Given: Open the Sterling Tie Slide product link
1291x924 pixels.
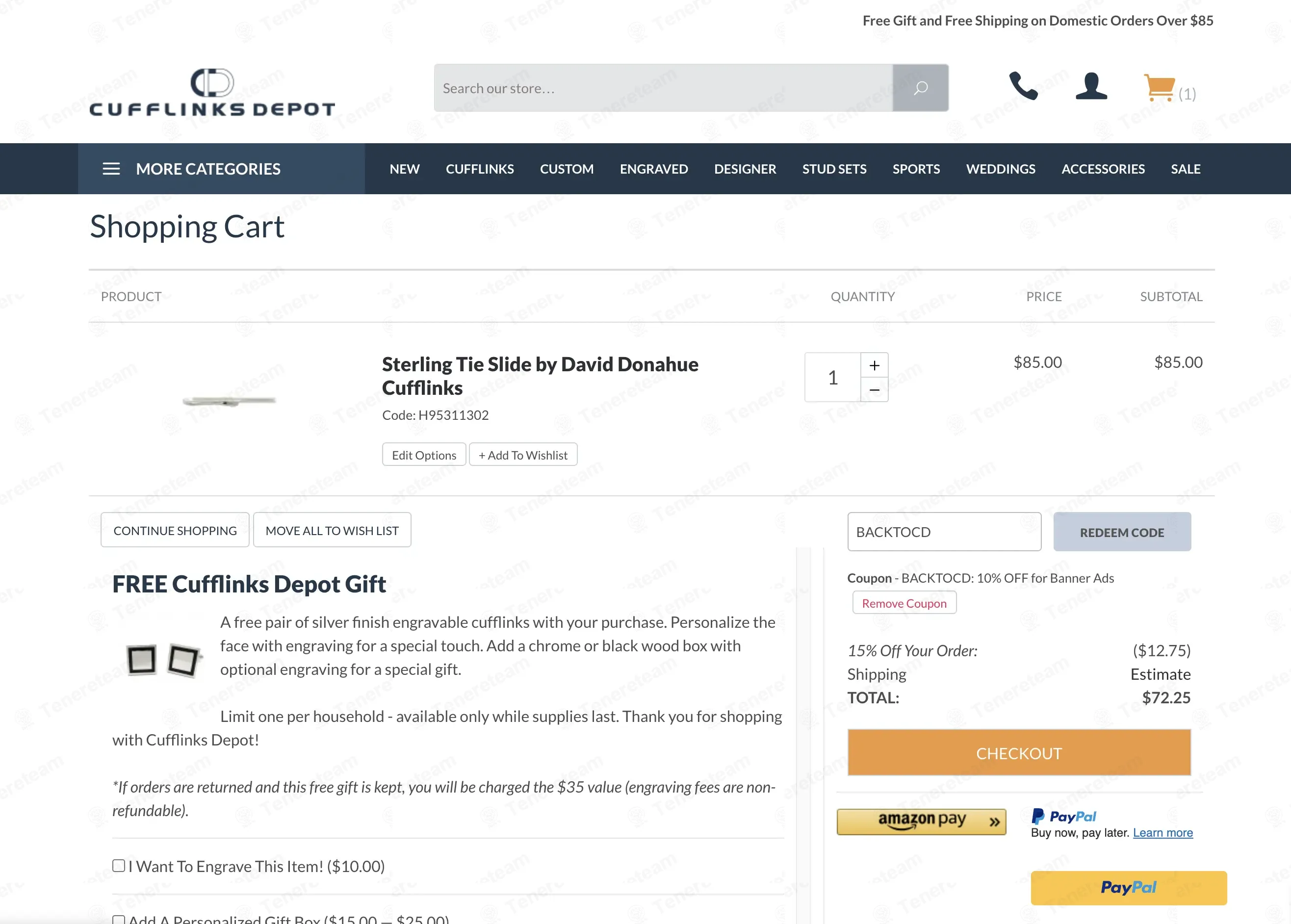Looking at the screenshot, I should (540, 376).
